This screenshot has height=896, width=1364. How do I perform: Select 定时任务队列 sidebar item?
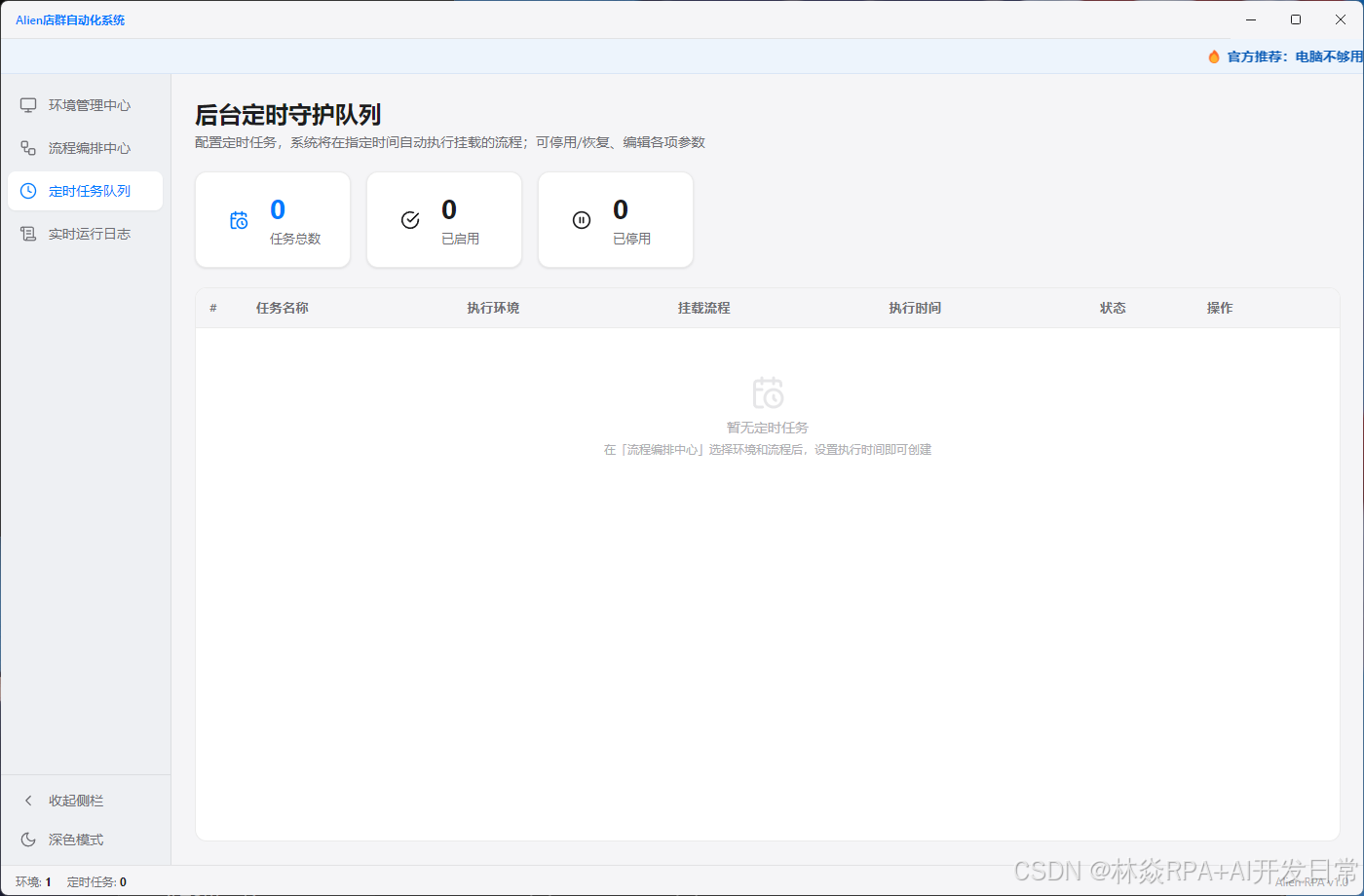coord(85,191)
